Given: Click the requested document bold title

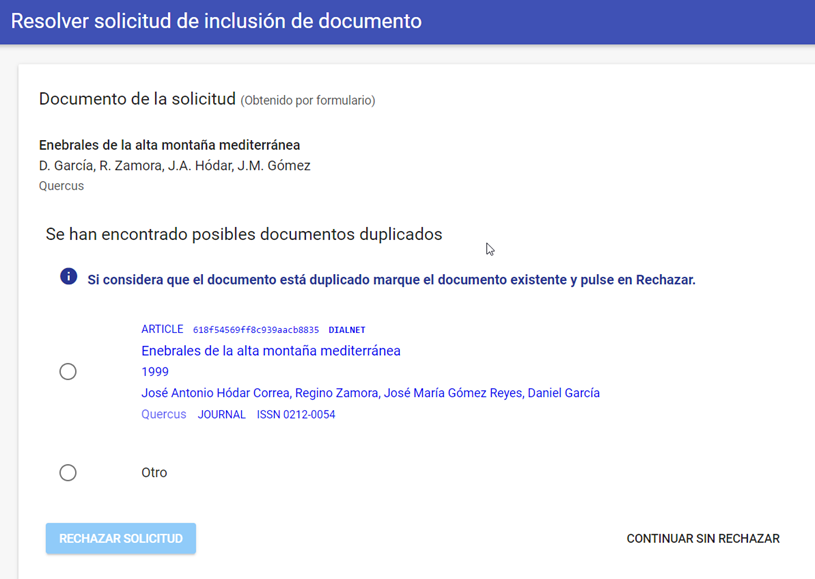Looking at the screenshot, I should pos(169,145).
